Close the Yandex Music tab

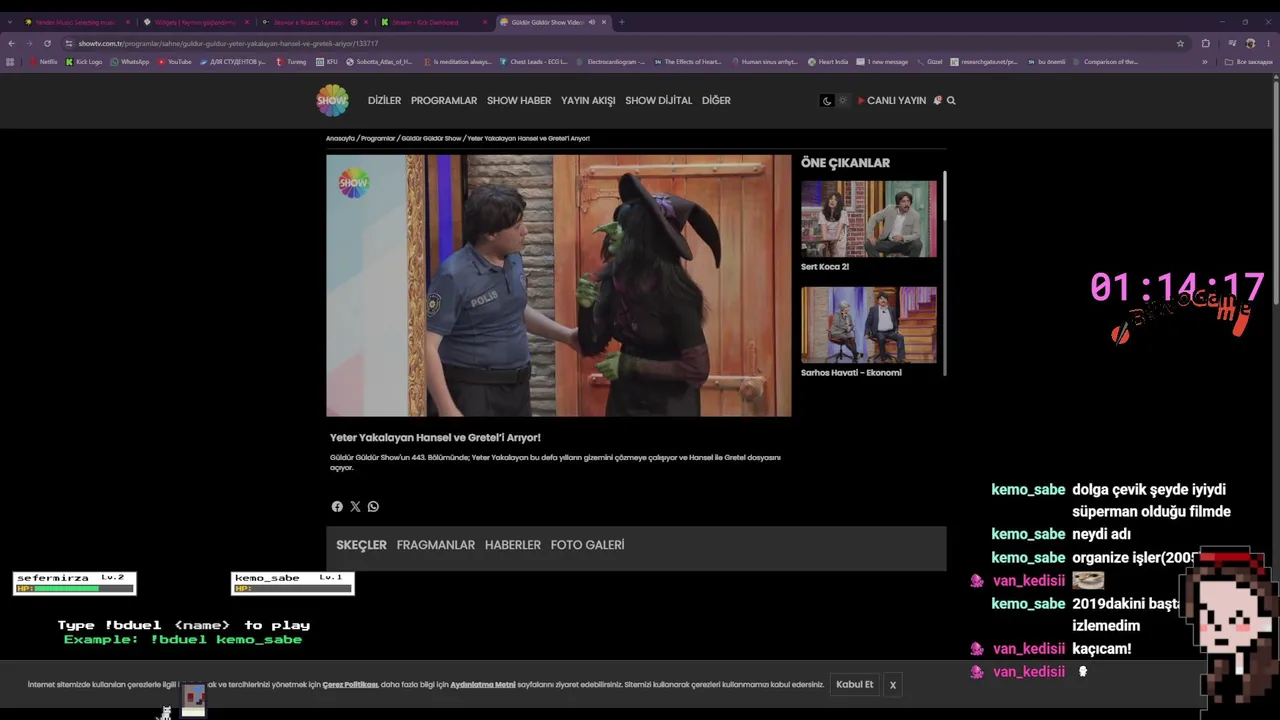[x=128, y=22]
